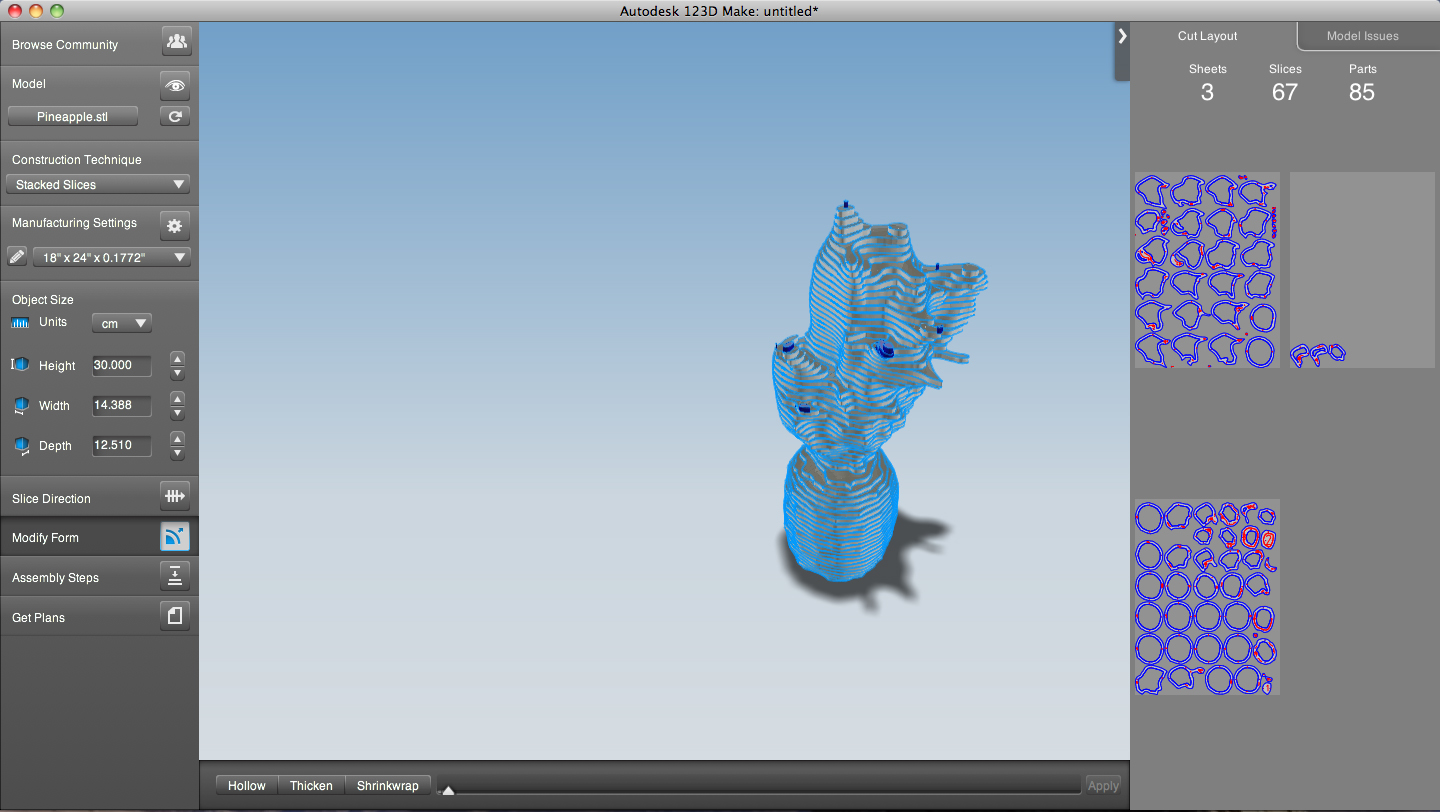Viewport: 1440px width, 812px height.
Task: Collapse the right panel arrow
Action: (1122, 36)
